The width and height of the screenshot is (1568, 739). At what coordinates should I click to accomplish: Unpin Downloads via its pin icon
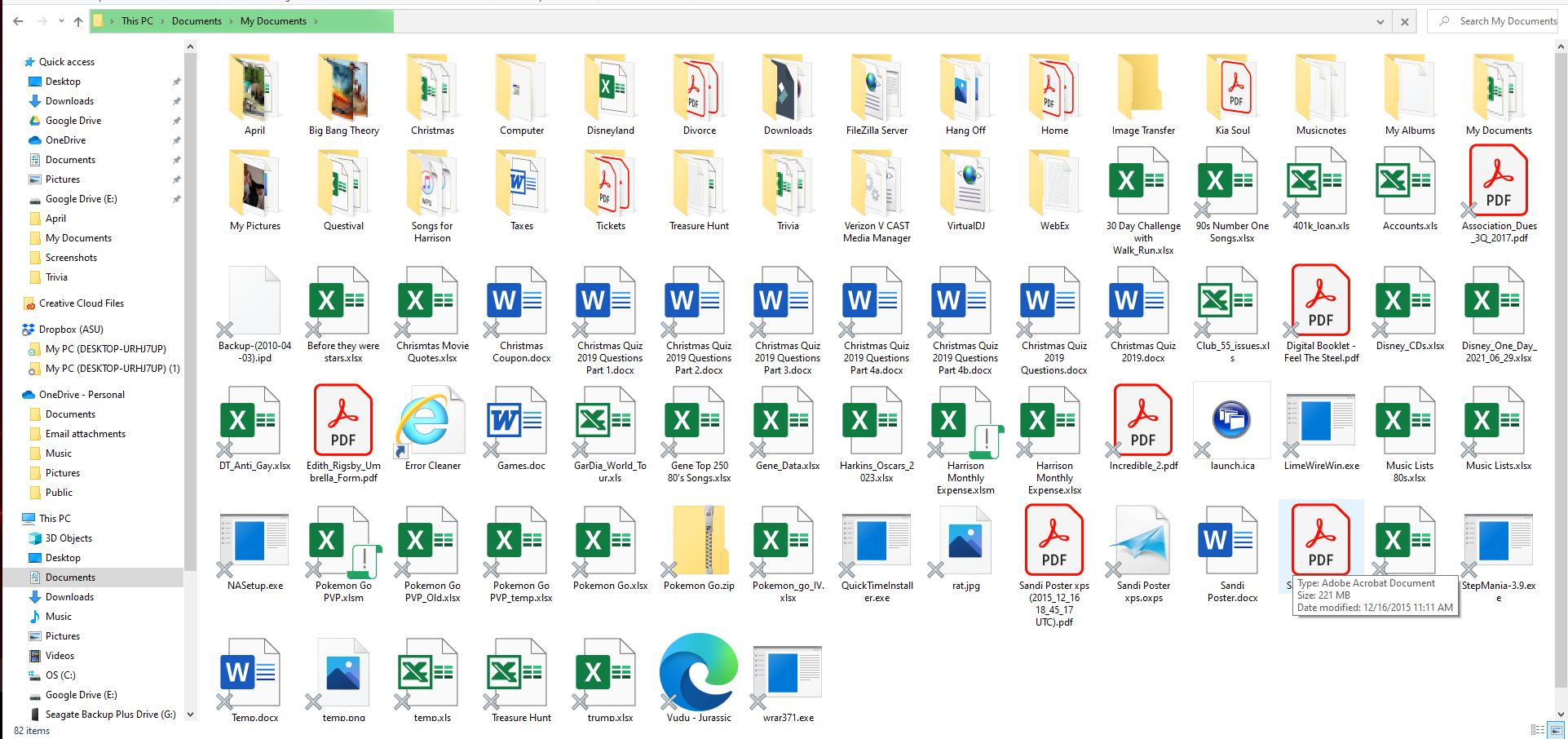click(176, 101)
